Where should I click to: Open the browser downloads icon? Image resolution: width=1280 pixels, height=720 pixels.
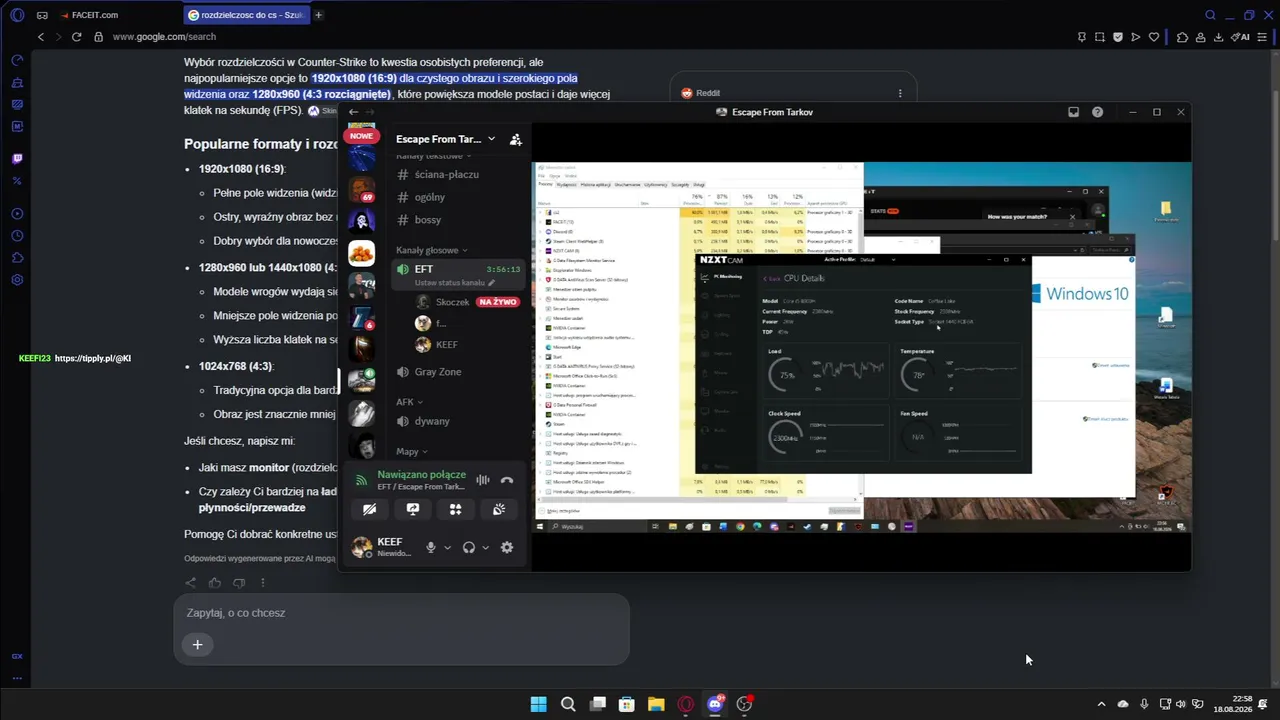[x=1218, y=37]
